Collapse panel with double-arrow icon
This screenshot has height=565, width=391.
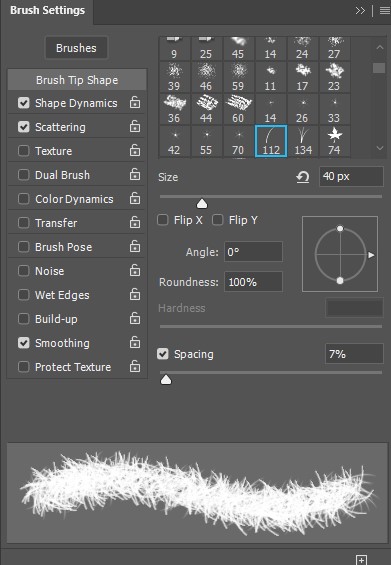360,11
